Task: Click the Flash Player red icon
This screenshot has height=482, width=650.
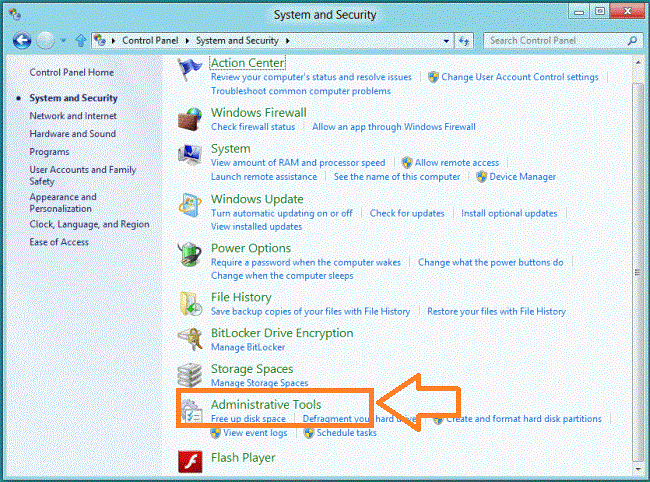Action: pyautogui.click(x=190, y=462)
